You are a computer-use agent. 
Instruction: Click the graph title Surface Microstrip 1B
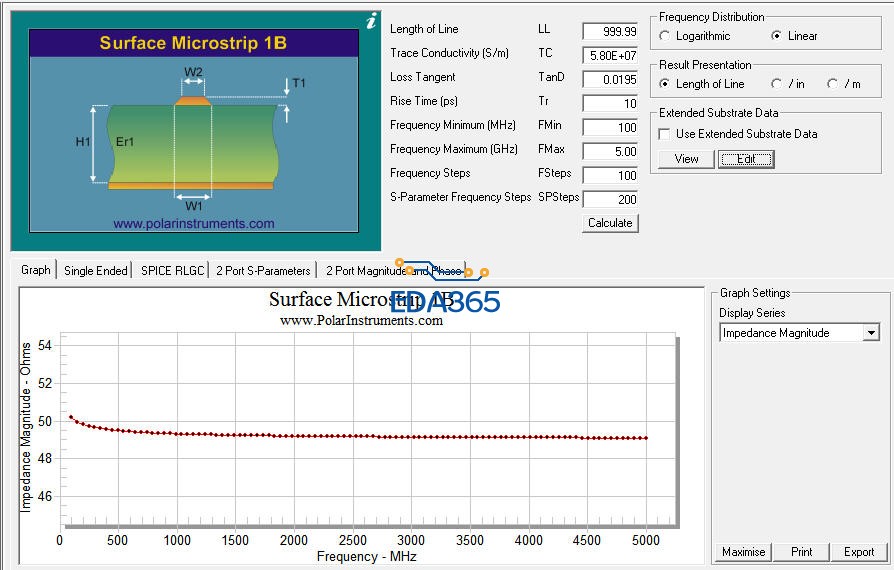pos(361,299)
